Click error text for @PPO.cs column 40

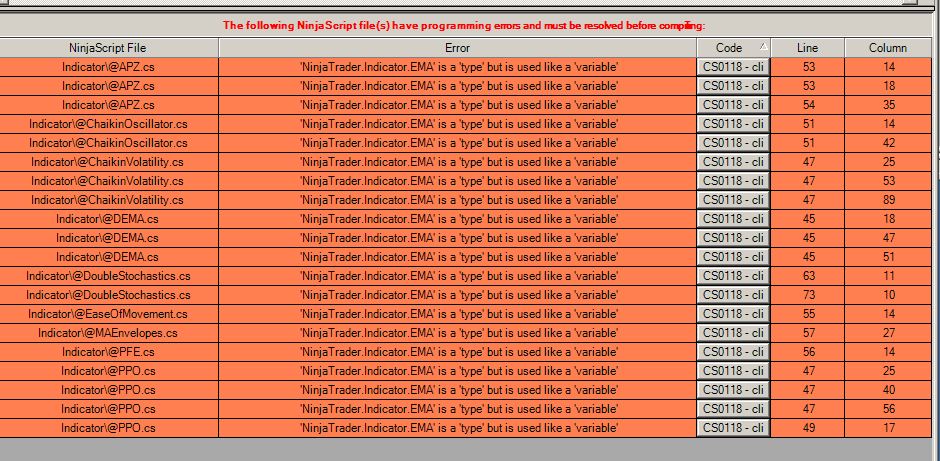[x=458, y=390]
